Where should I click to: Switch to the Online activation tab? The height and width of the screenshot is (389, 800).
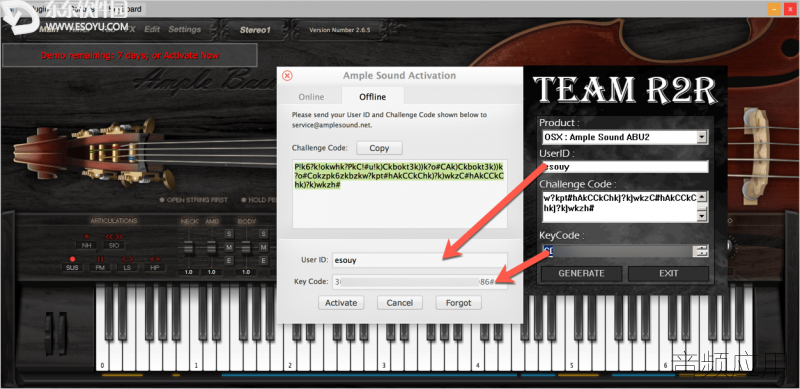(311, 96)
